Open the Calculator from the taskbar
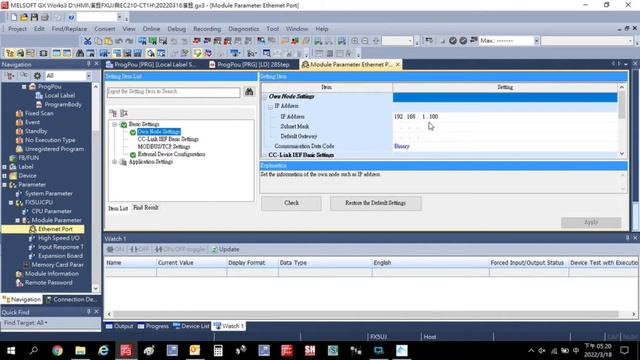Image resolution: width=640 pixels, height=360 pixels. click(218, 350)
